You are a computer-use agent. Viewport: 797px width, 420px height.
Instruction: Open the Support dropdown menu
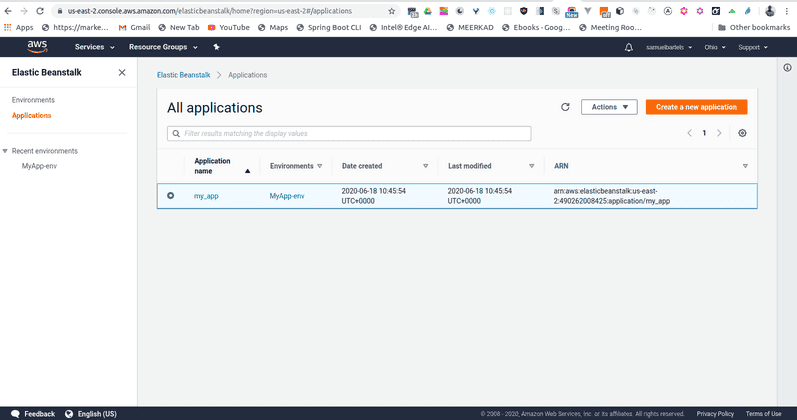pos(753,47)
